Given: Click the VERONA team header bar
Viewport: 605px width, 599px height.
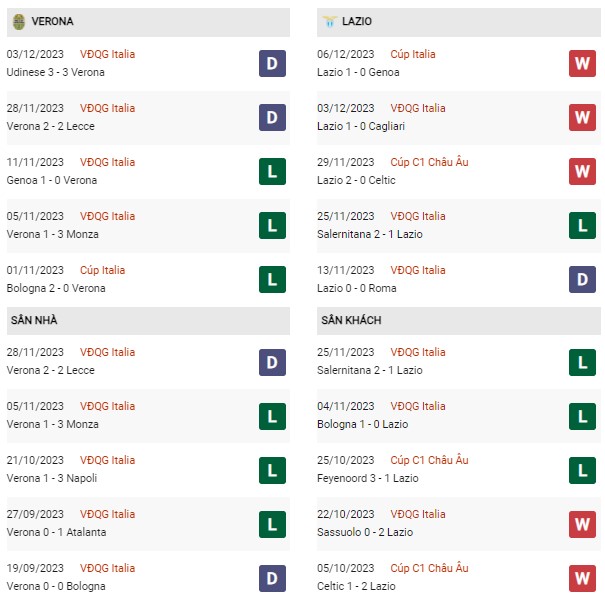Looking at the screenshot, I should point(148,22).
